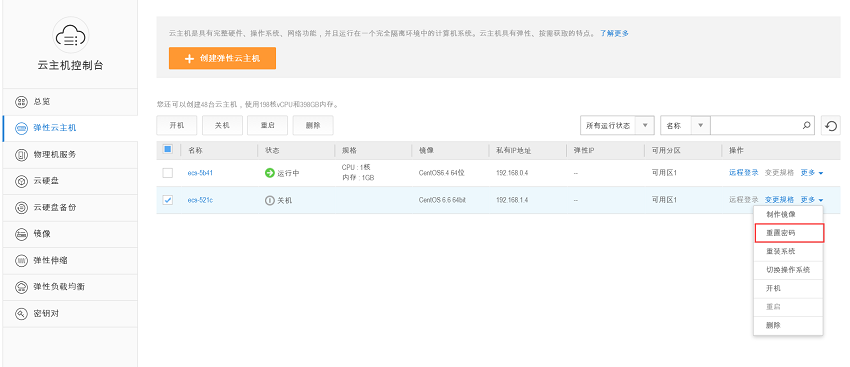This screenshot has width=850, height=367.
Task: Click the 弹性云主机 sidebar icon
Action: (21, 128)
